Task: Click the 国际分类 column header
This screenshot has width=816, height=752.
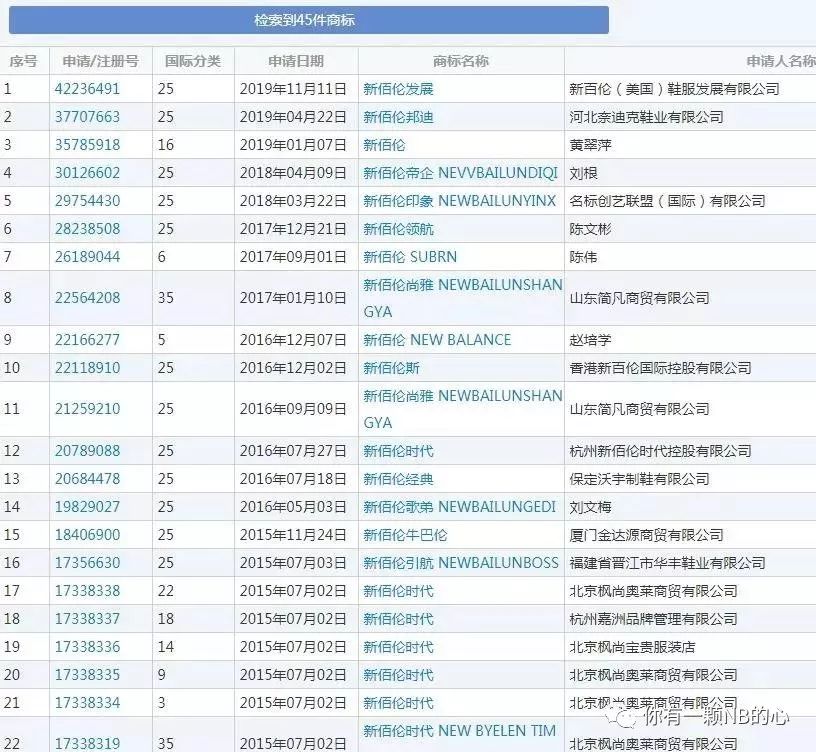Action: 193,61
